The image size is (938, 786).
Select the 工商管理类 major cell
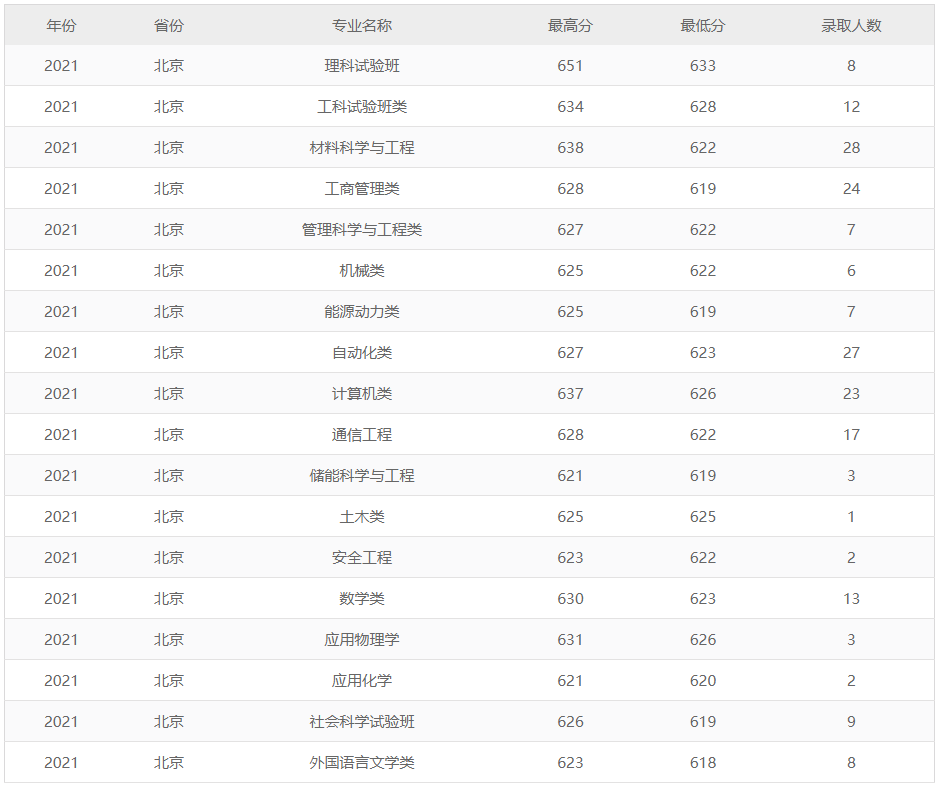pos(362,189)
